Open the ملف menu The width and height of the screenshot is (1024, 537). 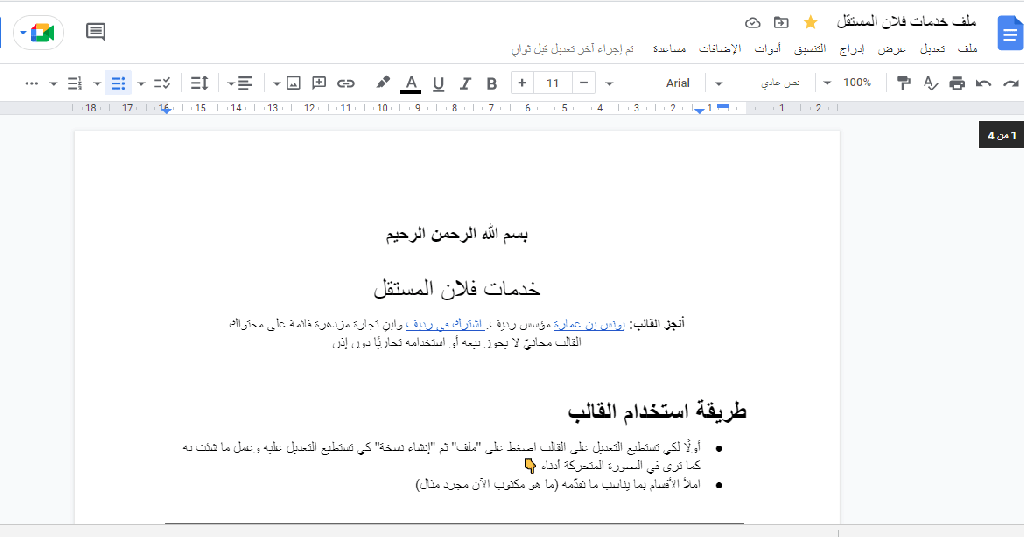click(967, 49)
